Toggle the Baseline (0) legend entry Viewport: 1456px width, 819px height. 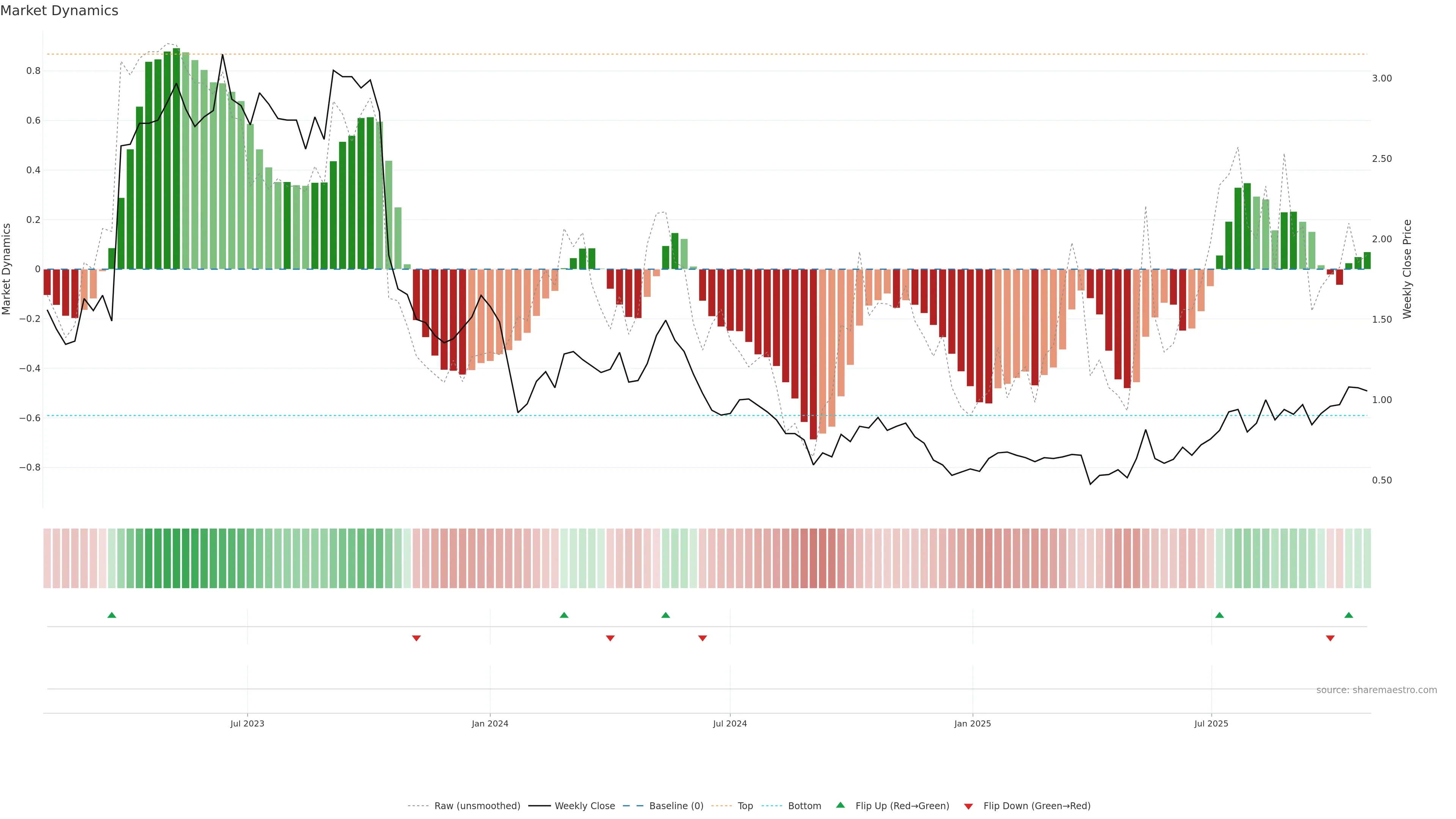pyautogui.click(x=676, y=805)
